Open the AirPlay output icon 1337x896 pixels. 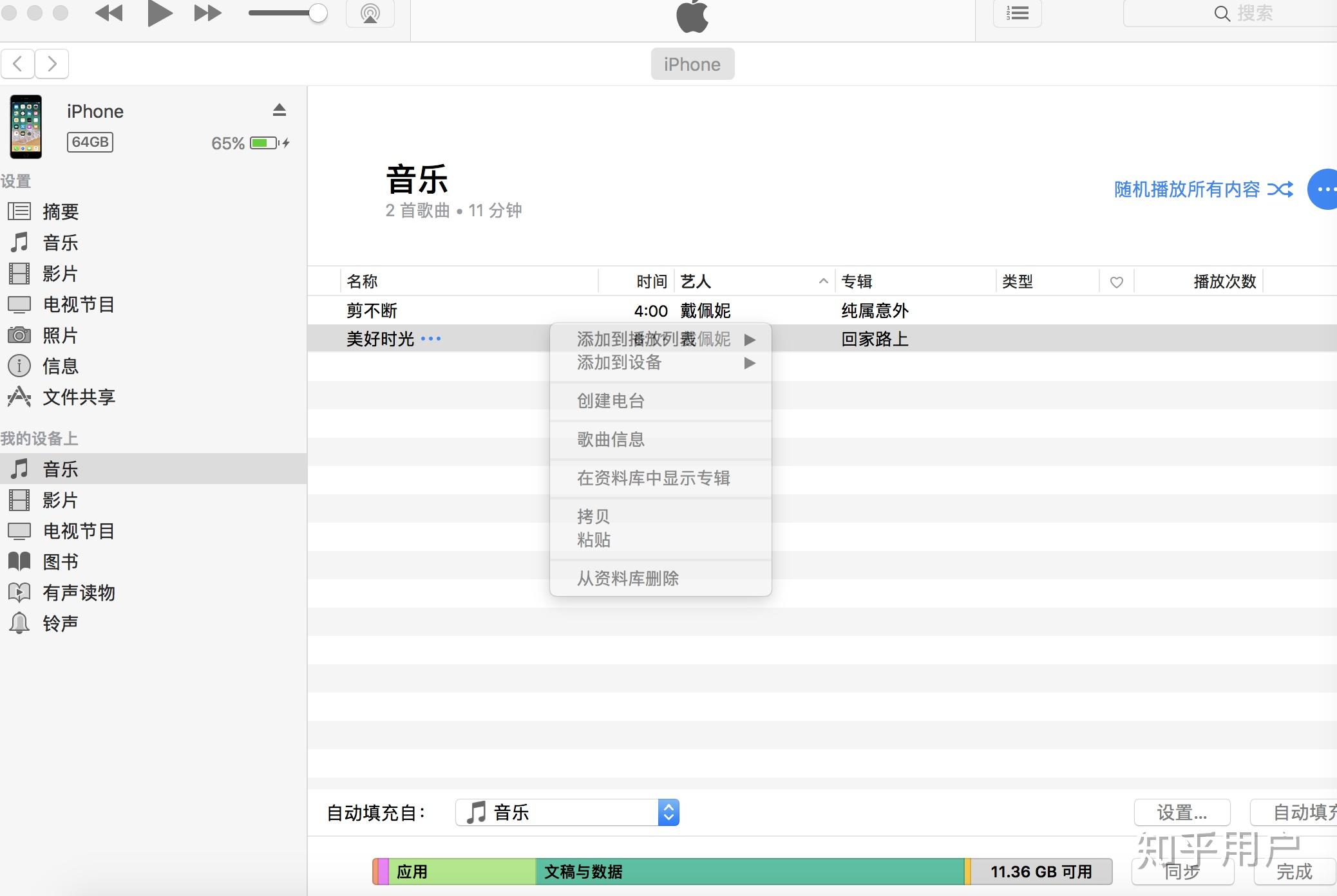(370, 13)
